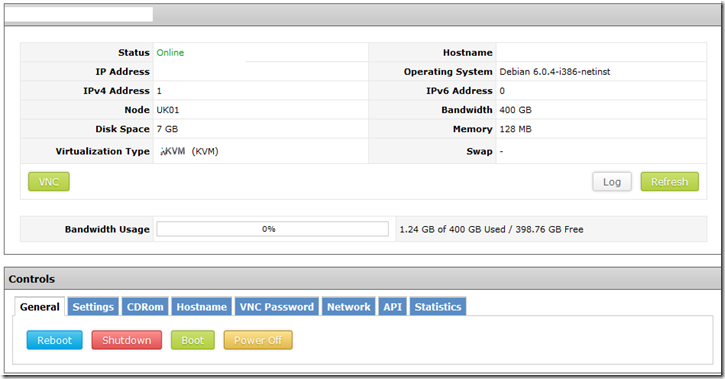This screenshot has height=379, width=725.
Task: Click the Virtualization Type label
Action: point(103,151)
